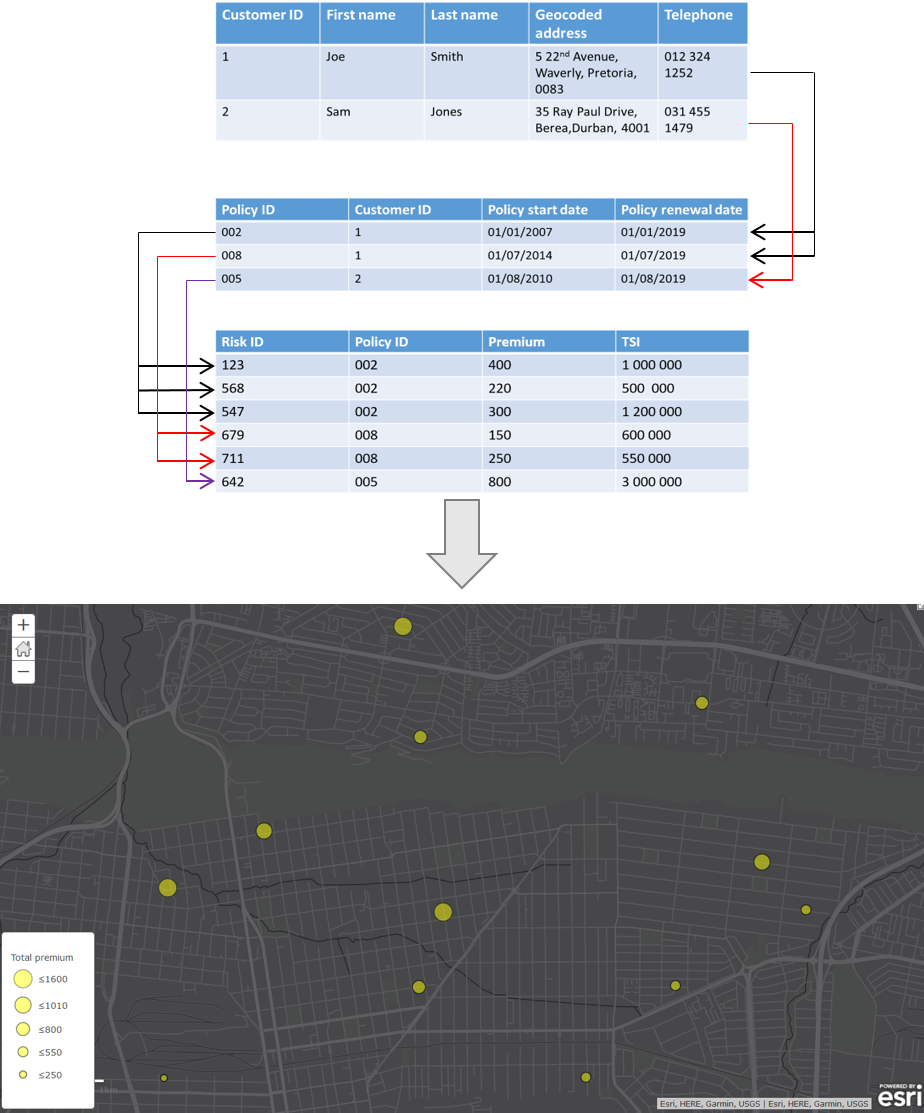Viewport: 924px width, 1113px height.
Task: Click the large gray down arrow
Action: click(461, 545)
